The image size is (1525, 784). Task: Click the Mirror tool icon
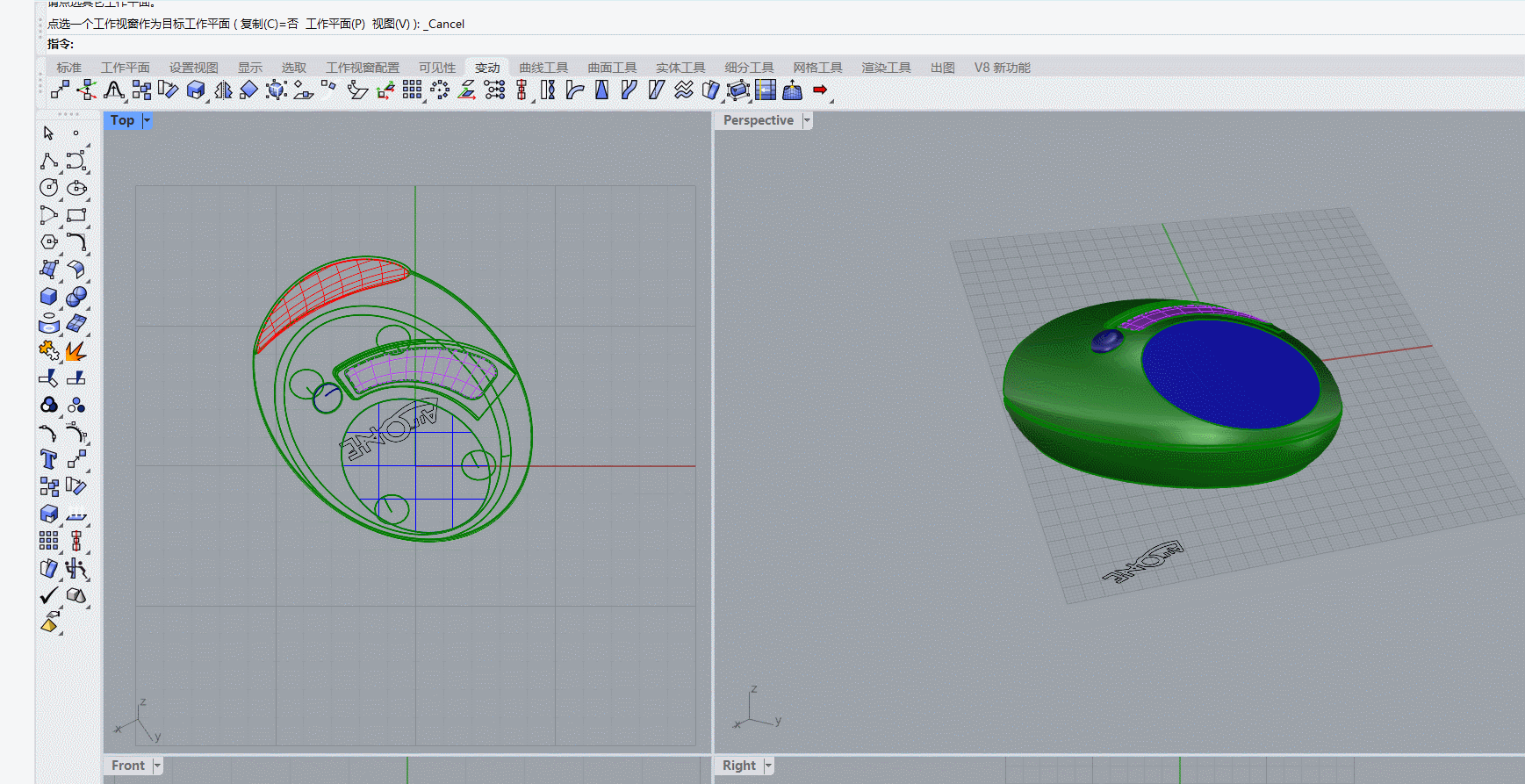(x=223, y=90)
